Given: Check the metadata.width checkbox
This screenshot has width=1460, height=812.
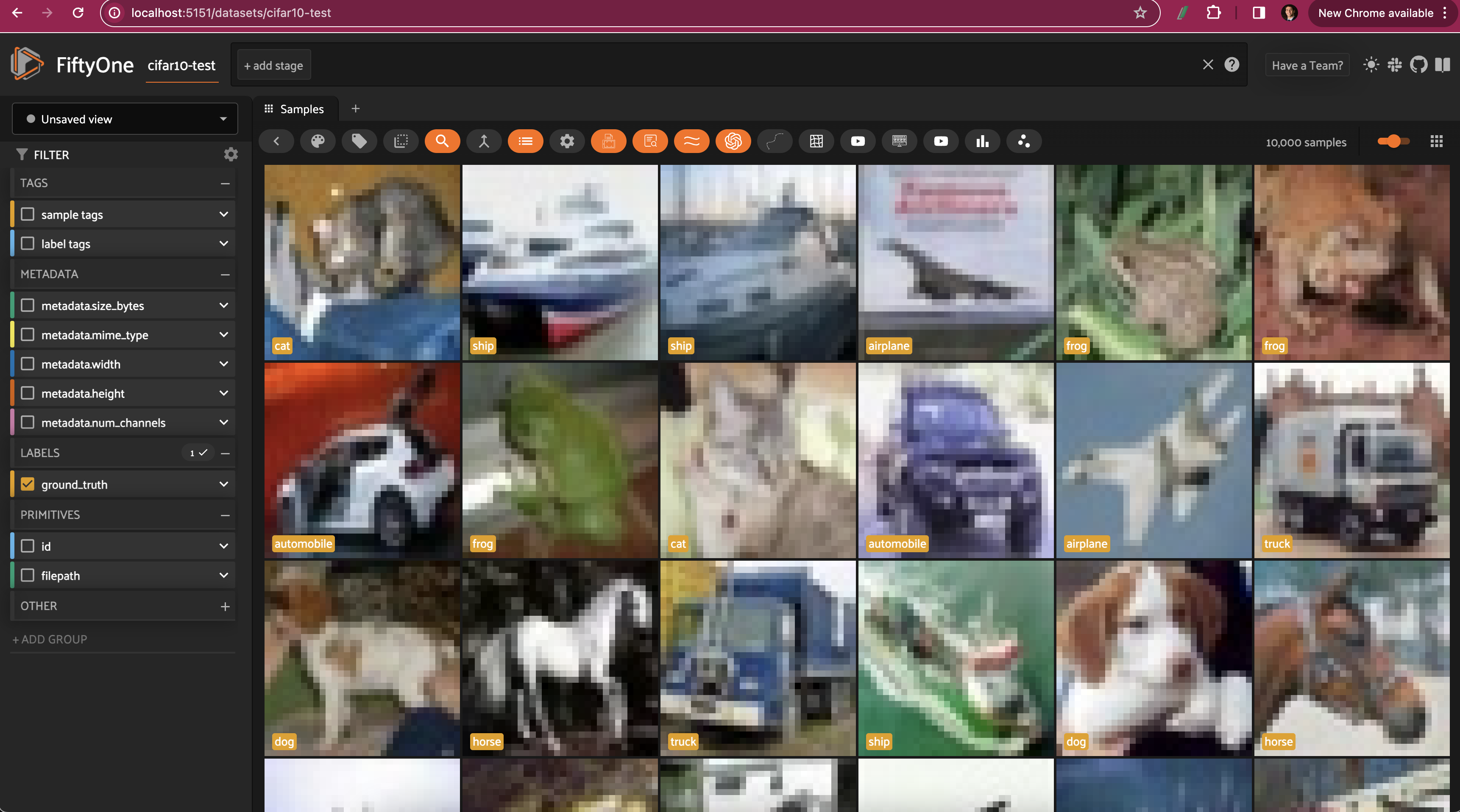Looking at the screenshot, I should click(x=27, y=364).
